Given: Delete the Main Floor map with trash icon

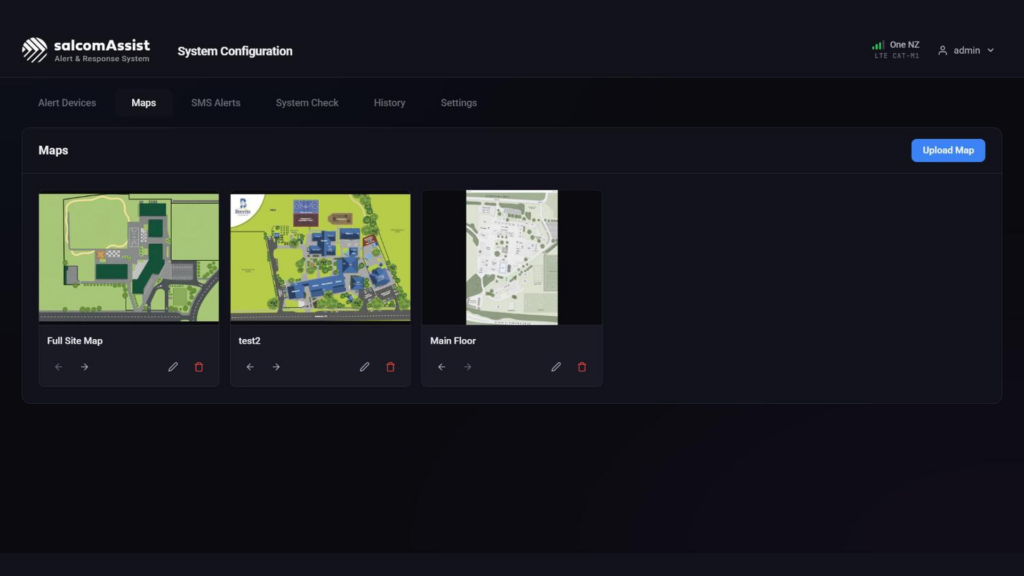Looking at the screenshot, I should point(582,367).
